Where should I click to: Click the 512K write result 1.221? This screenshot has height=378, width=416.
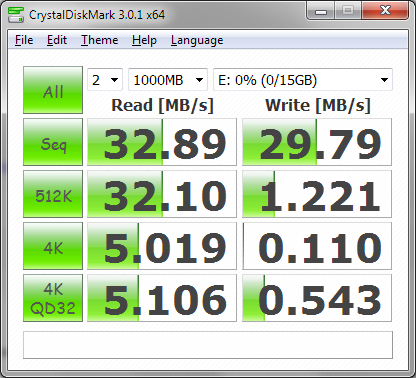click(317, 194)
